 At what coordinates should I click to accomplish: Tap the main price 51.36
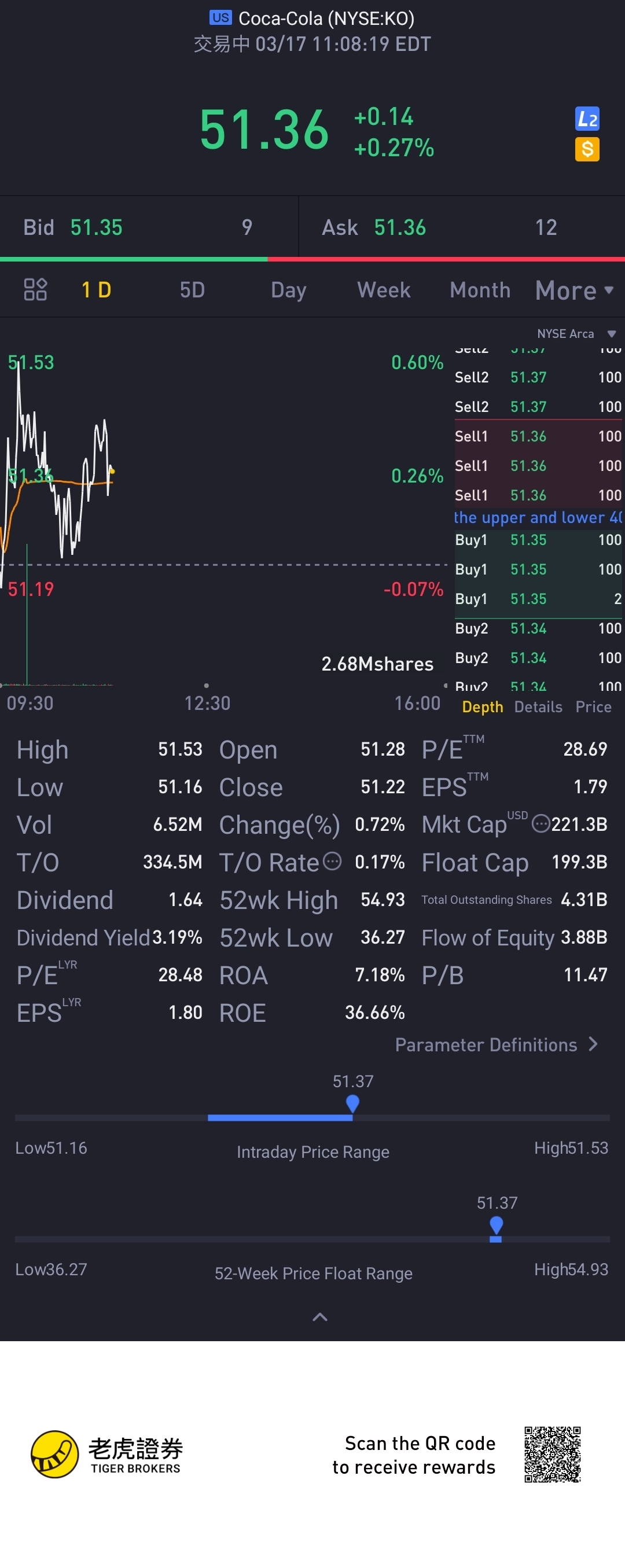(x=264, y=129)
